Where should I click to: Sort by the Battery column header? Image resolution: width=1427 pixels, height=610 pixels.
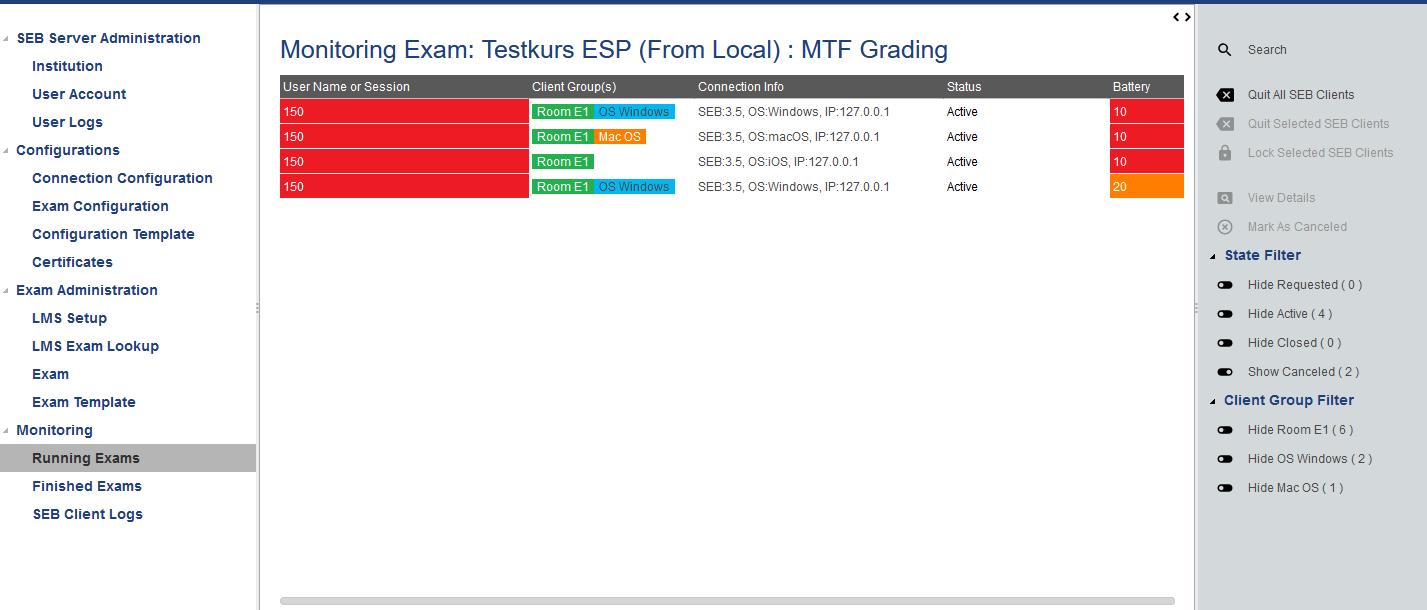tap(1131, 87)
